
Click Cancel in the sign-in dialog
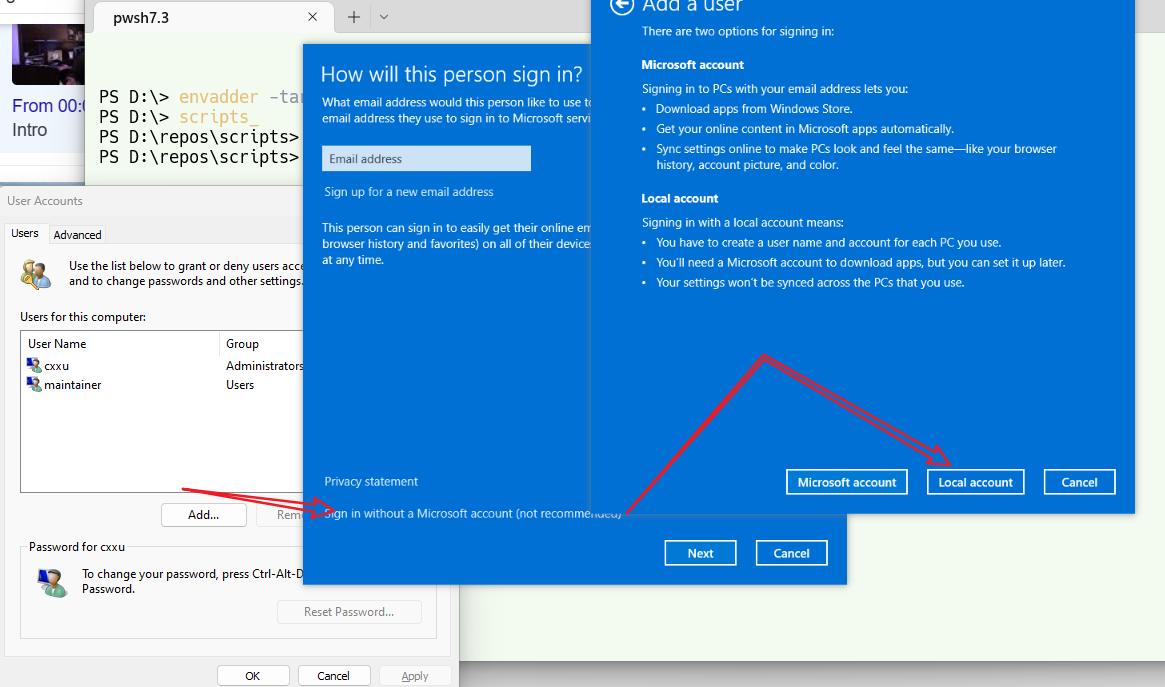point(791,553)
